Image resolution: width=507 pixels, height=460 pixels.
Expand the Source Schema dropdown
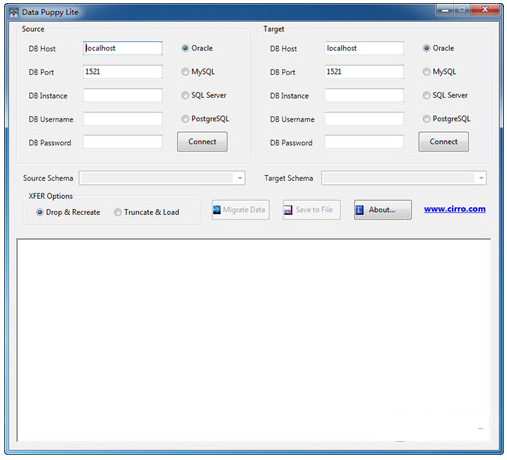pyautogui.click(x=240, y=178)
